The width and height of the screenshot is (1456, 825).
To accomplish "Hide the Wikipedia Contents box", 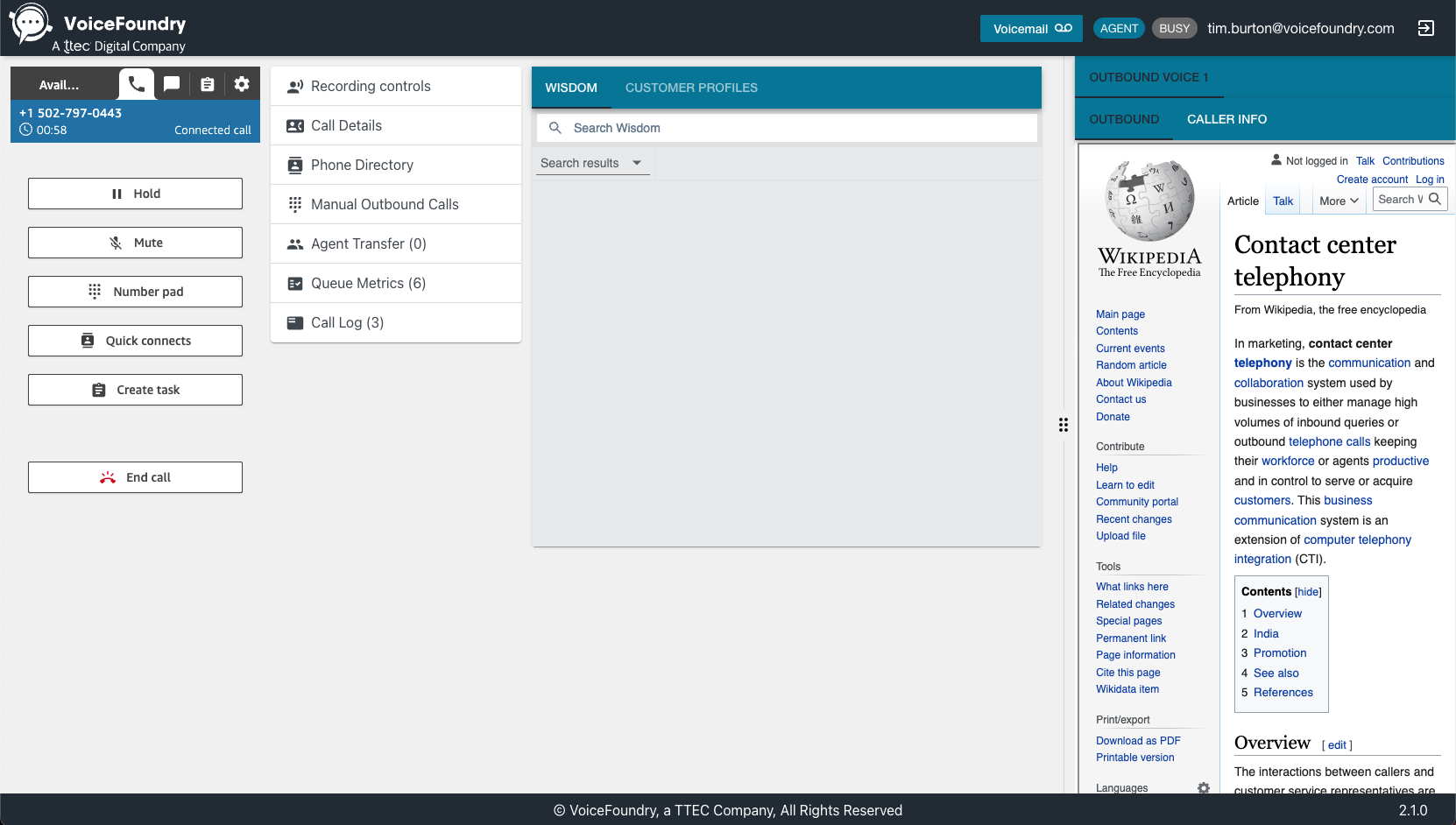I will [x=1308, y=592].
